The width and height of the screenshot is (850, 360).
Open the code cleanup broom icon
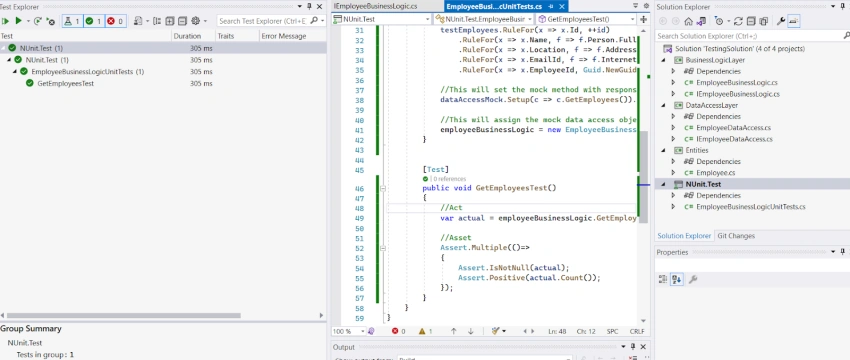[495, 331]
